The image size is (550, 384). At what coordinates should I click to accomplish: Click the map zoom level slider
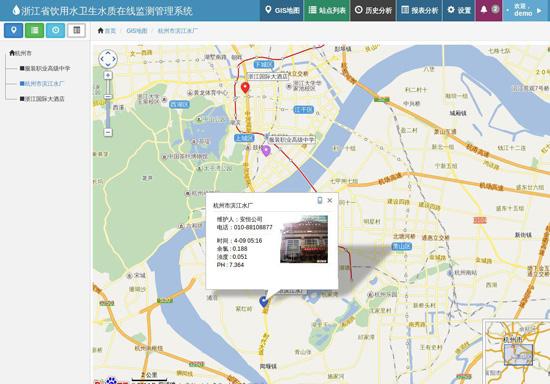108,104
